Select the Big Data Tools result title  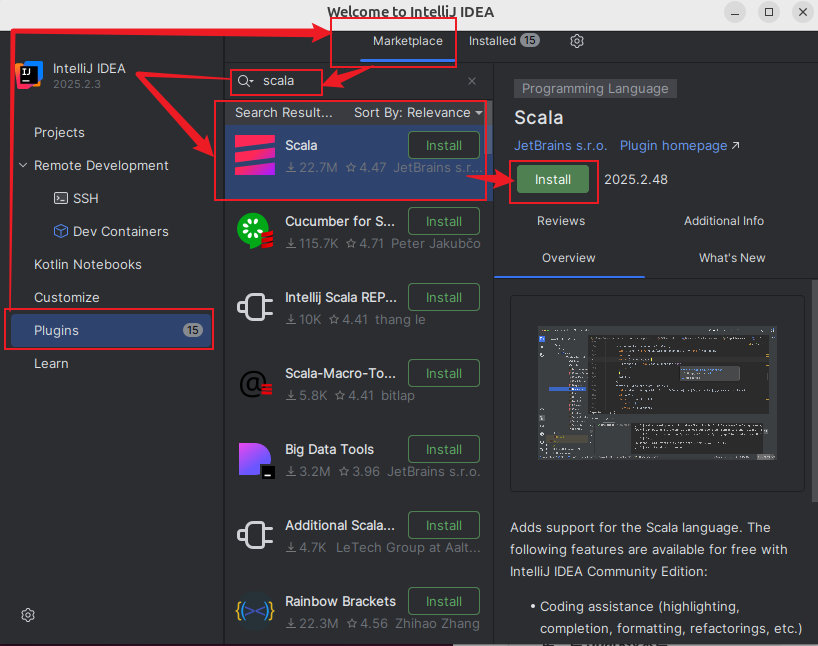(329, 449)
